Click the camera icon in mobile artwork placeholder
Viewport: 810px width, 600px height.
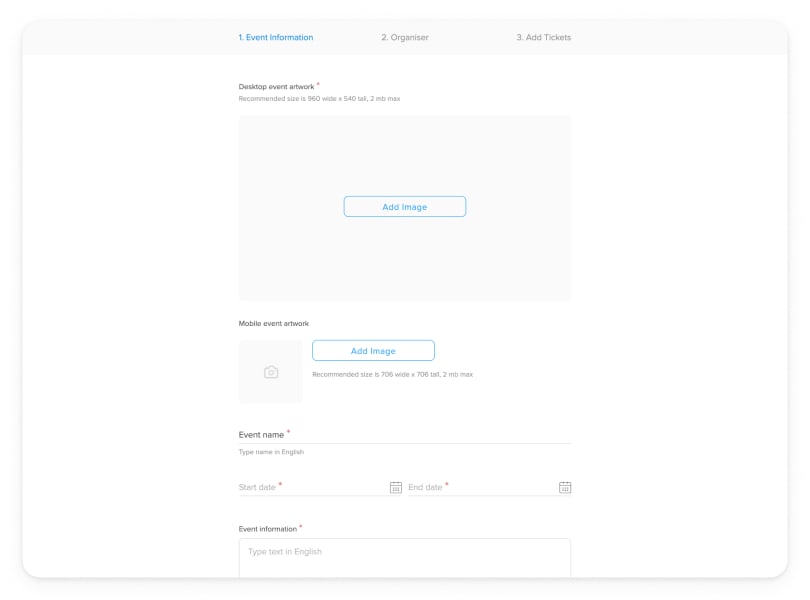pos(271,372)
